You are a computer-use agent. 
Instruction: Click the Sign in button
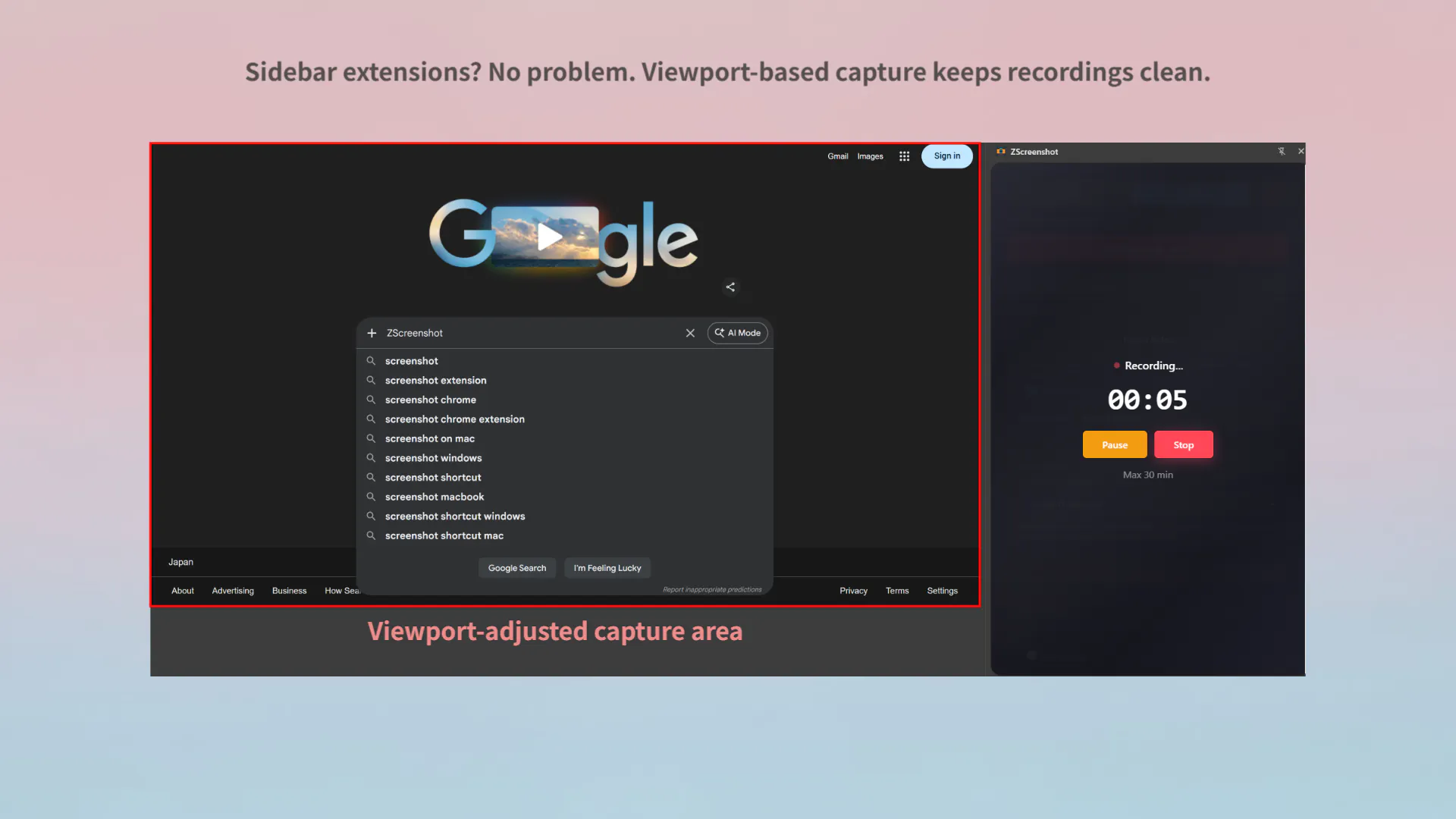click(x=947, y=156)
